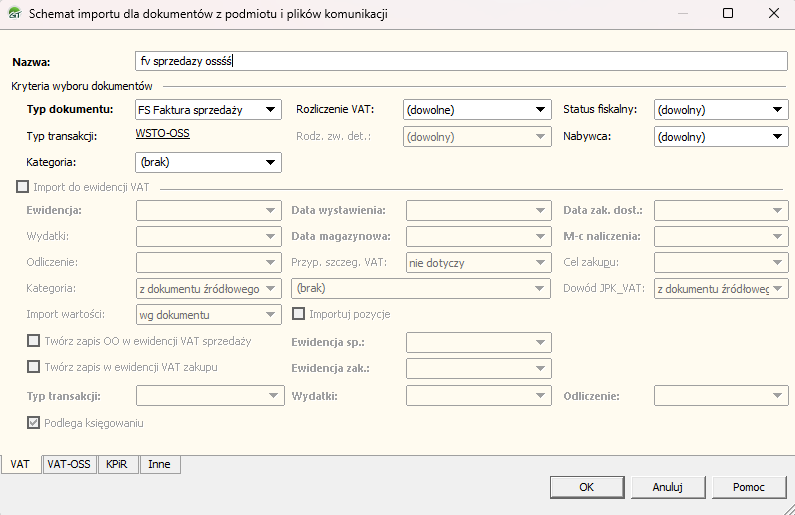
Task: Switch to the VAT-OSS tab
Action: 69,464
